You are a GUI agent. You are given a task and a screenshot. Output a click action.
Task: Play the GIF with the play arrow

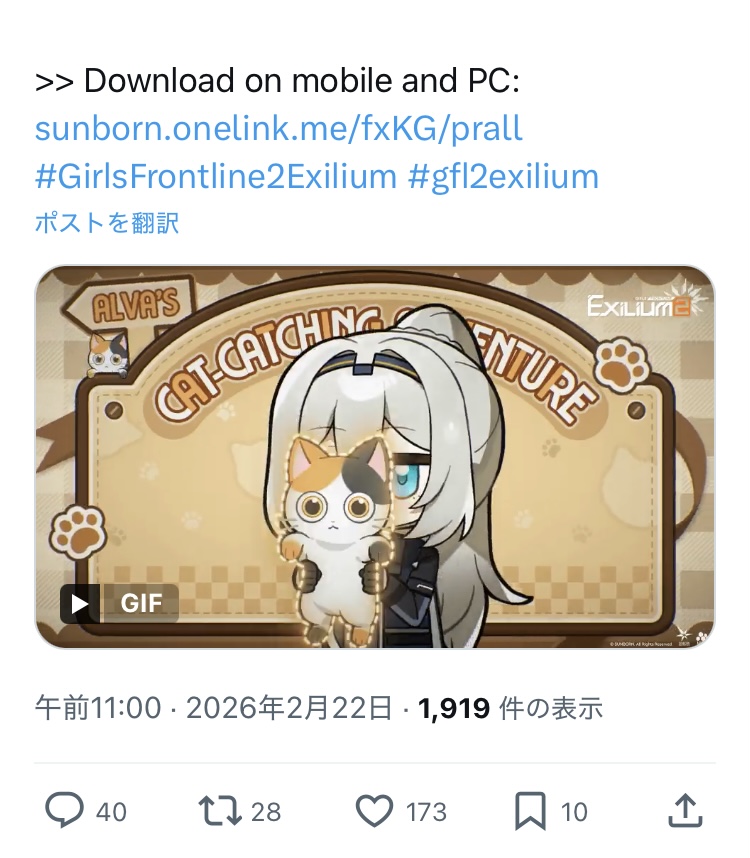coord(80,604)
